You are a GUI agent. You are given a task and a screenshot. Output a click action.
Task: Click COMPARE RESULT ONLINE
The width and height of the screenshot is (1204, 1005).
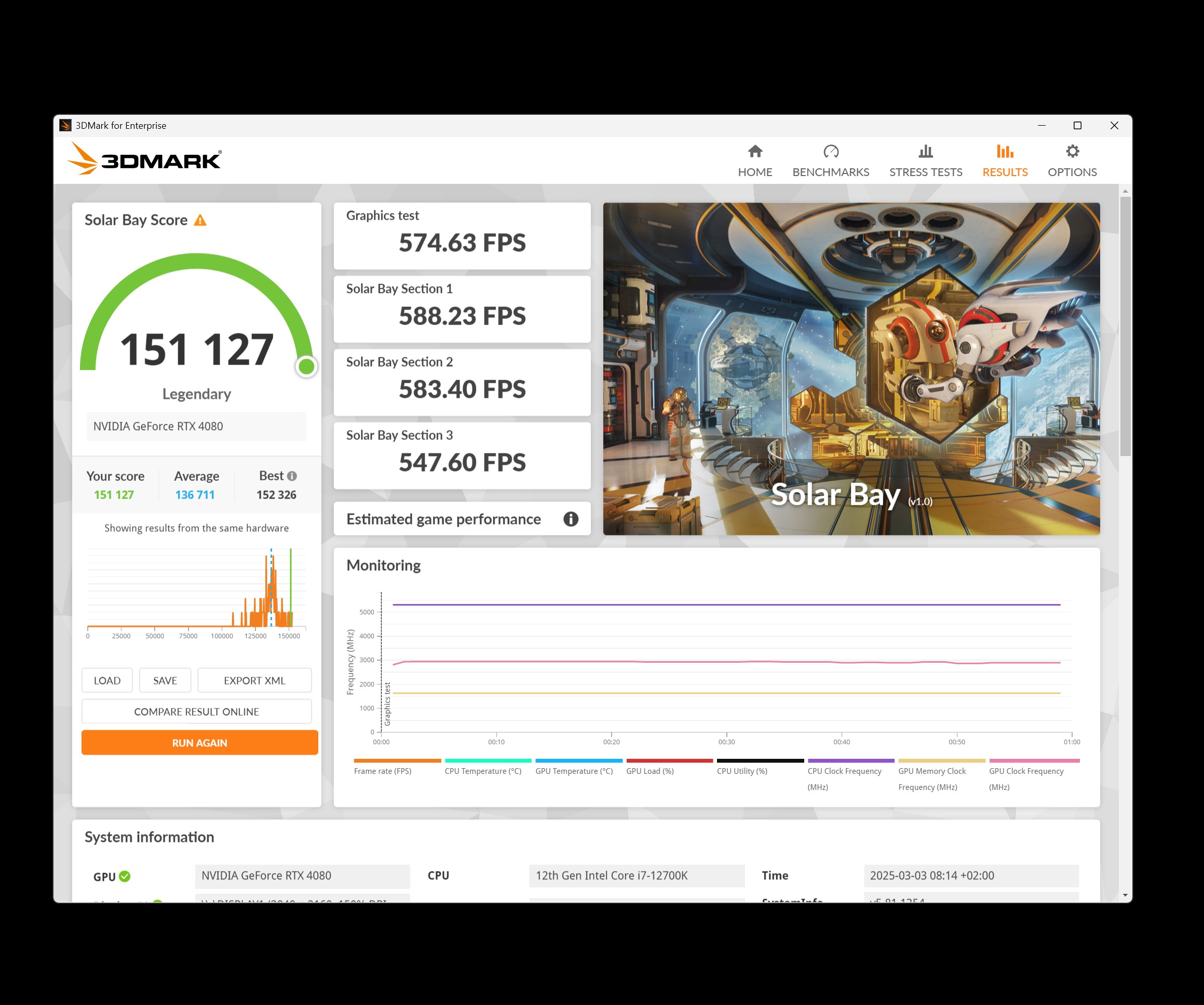[x=197, y=712]
